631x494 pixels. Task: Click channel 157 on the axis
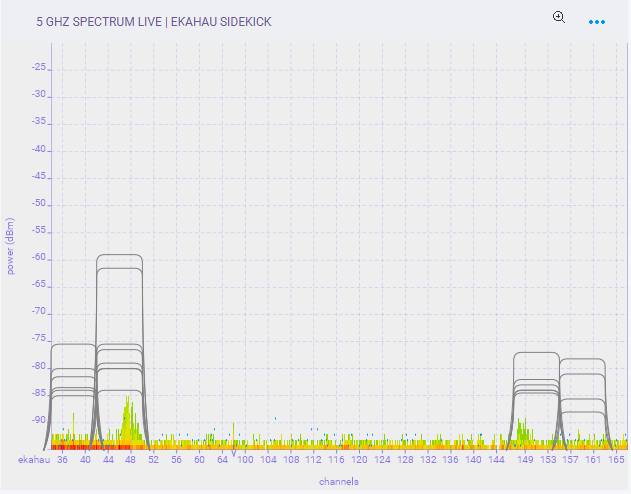pos(570,459)
